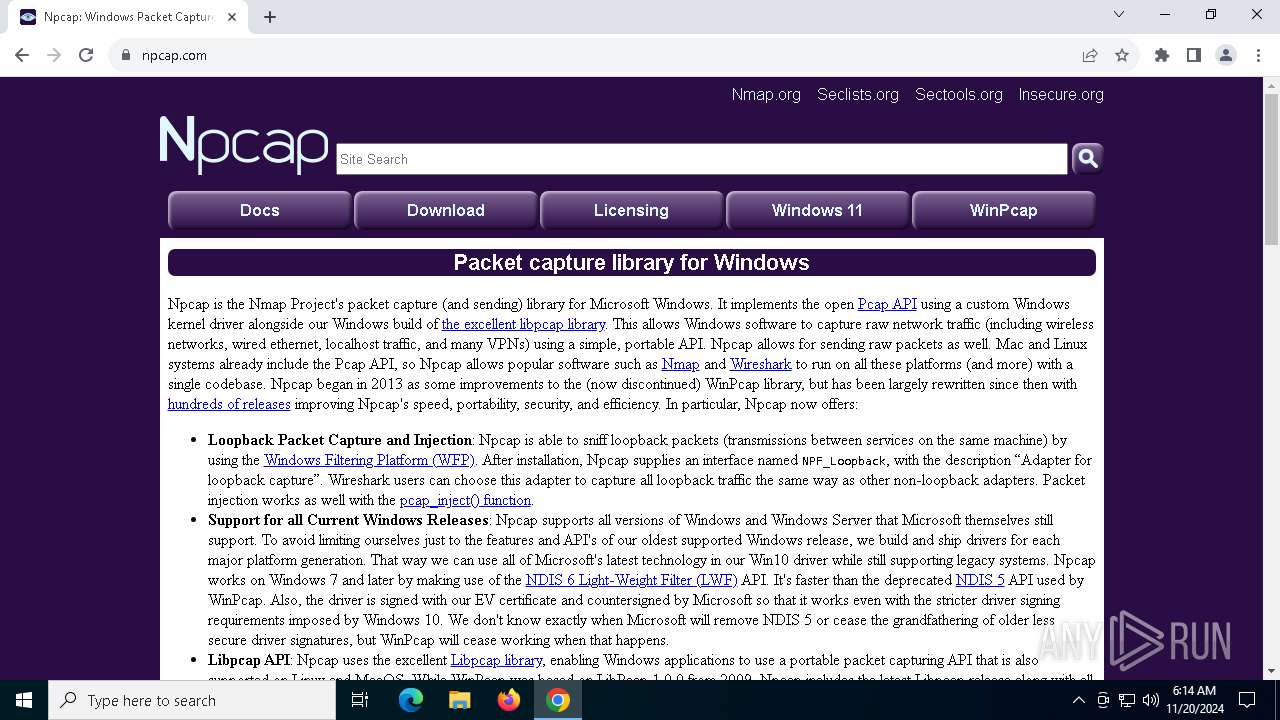Visit the Nmap.org link

point(766,94)
